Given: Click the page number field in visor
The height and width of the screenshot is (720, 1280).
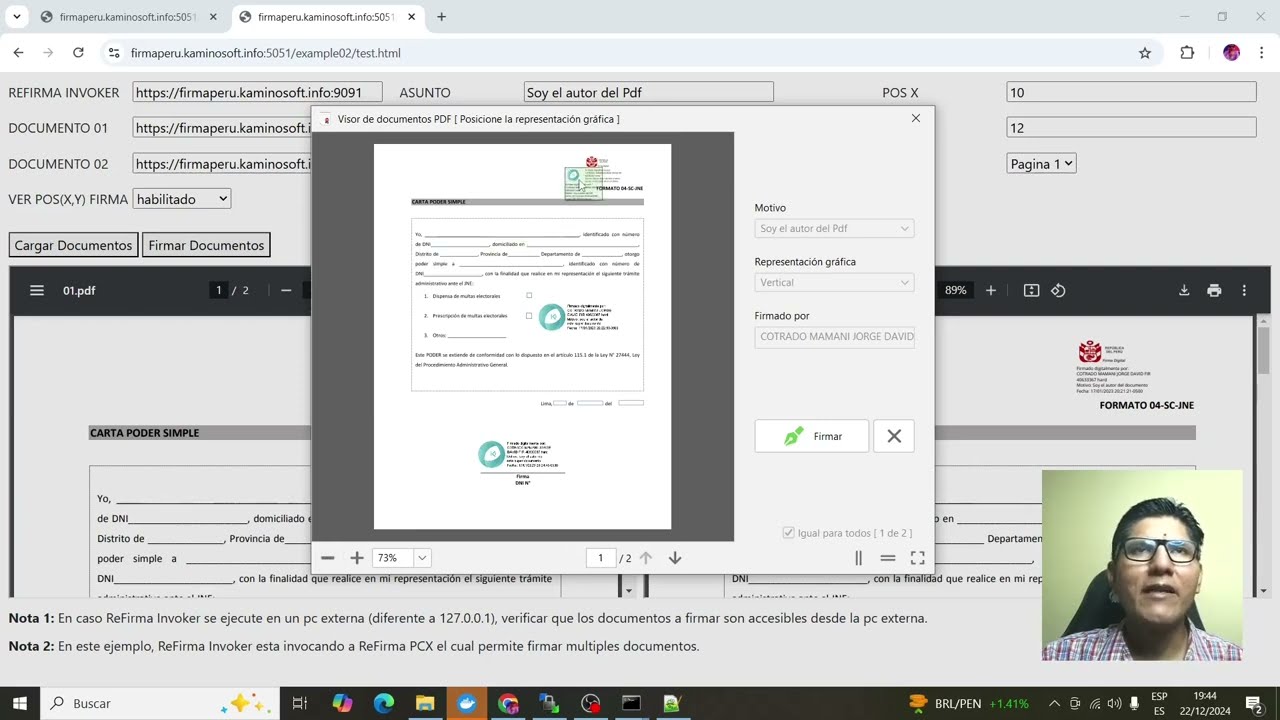Looking at the screenshot, I should (600, 558).
